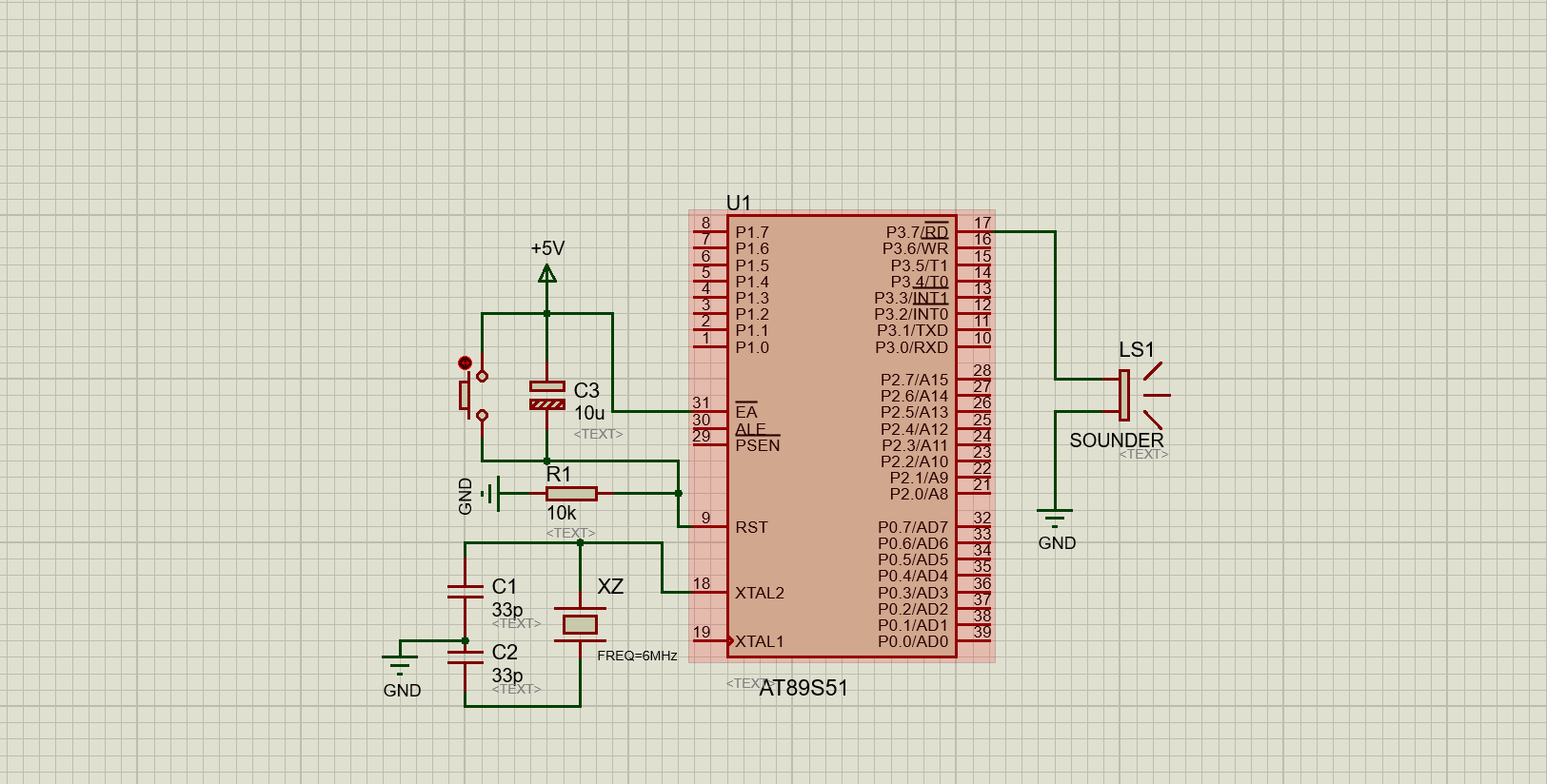Click the reset push button switch
Image resolution: width=1547 pixels, height=784 pixels.
point(473,393)
